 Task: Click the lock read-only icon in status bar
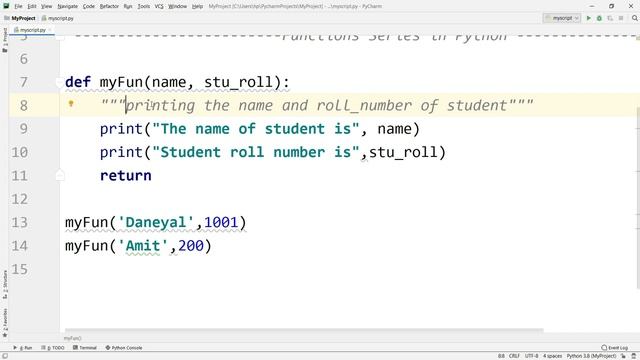coord(623,356)
